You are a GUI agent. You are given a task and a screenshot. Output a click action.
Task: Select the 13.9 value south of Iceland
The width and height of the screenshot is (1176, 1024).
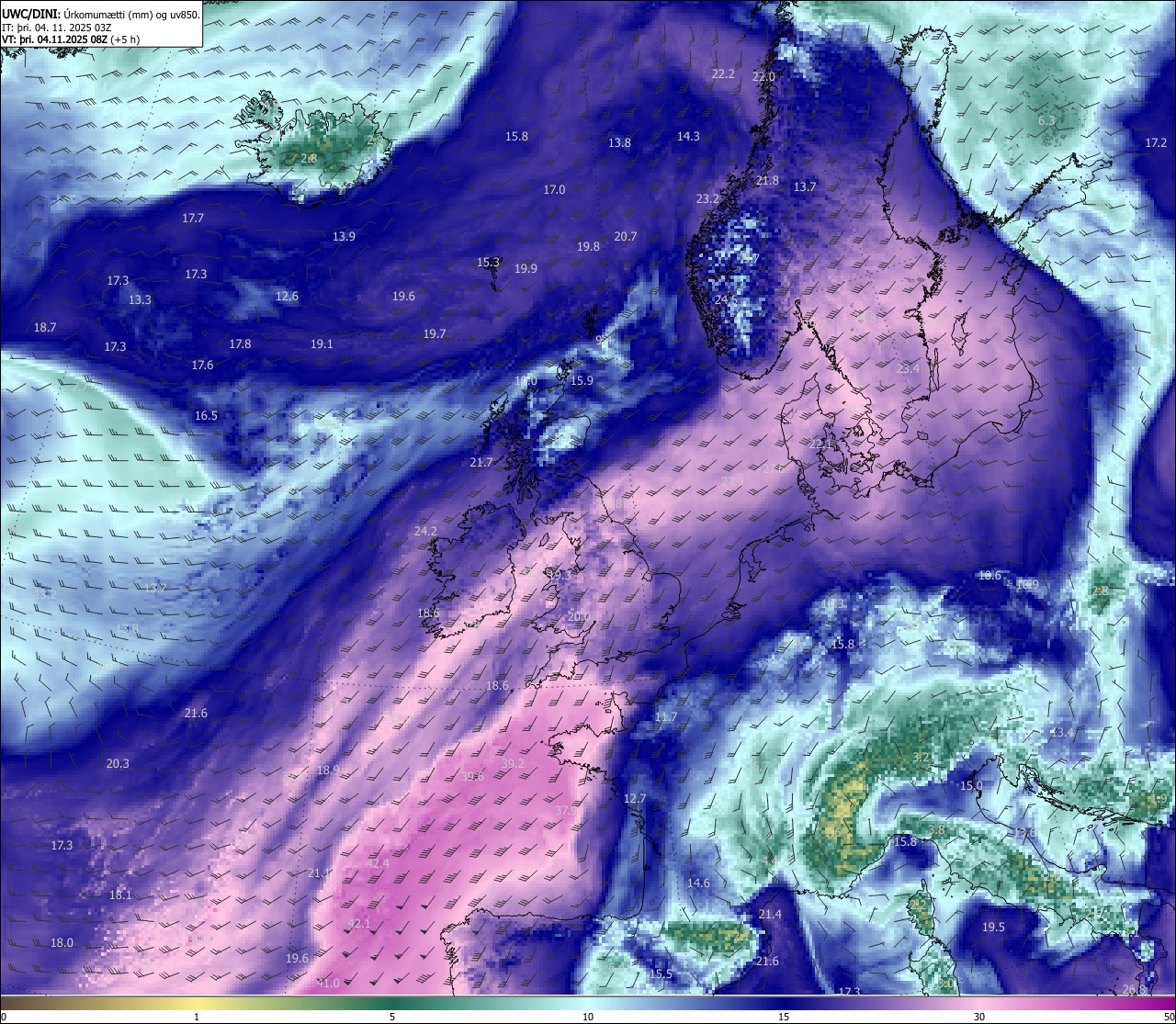tap(344, 236)
